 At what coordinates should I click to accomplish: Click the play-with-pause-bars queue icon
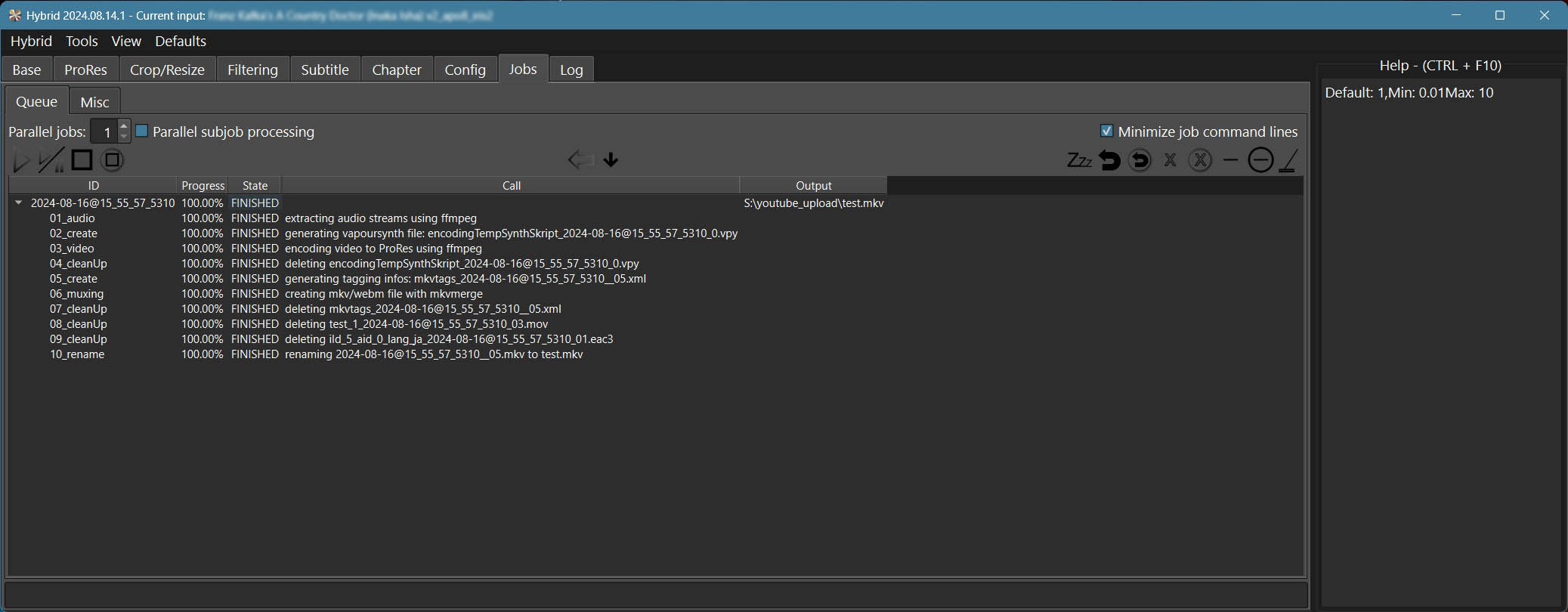(x=51, y=160)
